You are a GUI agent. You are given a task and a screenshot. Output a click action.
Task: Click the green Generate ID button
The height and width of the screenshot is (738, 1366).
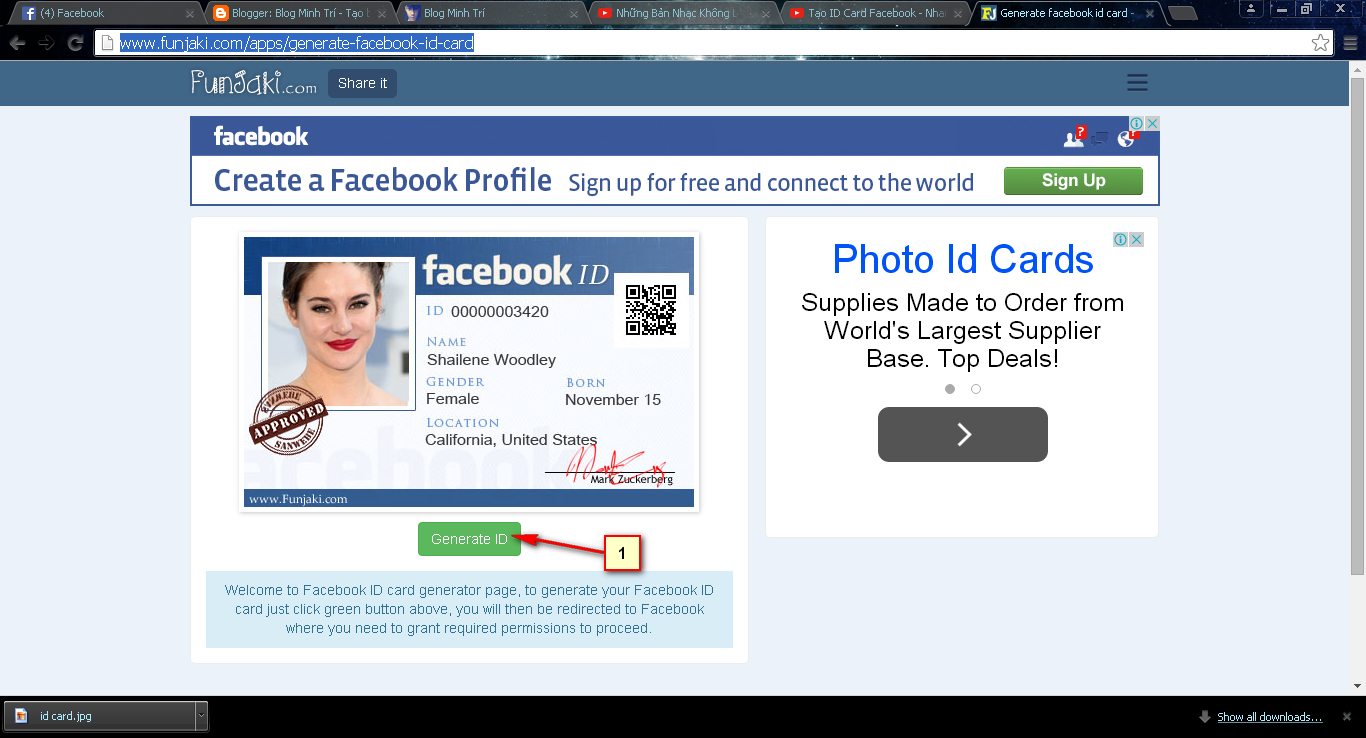469,538
